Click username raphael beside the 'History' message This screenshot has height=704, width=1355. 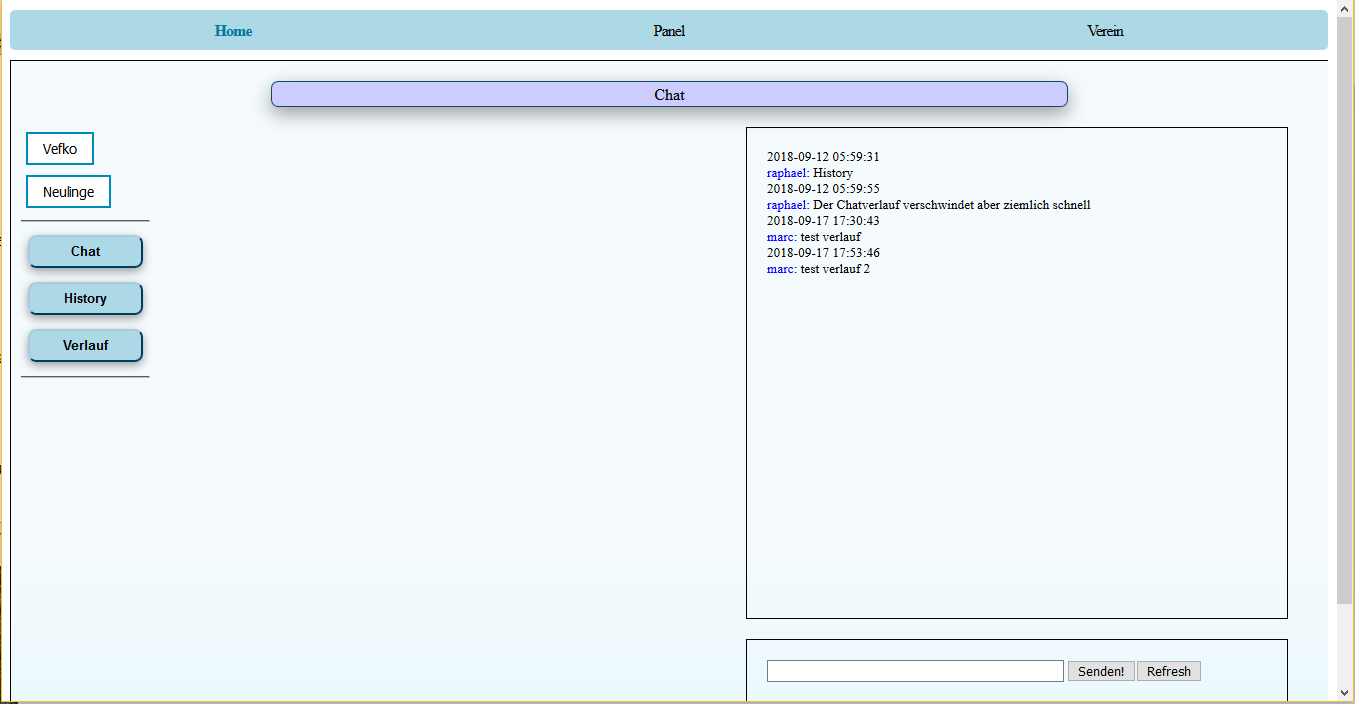[x=787, y=173]
